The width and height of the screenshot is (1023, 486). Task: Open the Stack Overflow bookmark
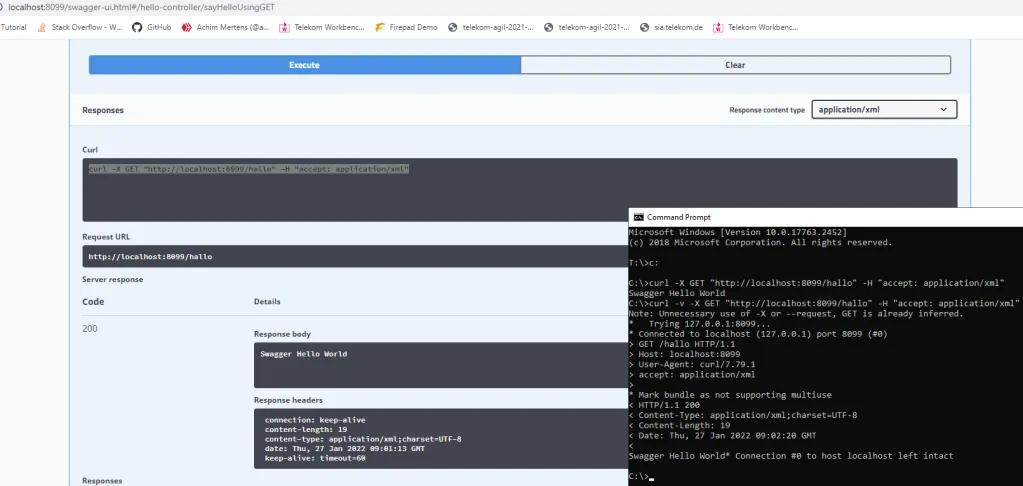tap(80, 27)
